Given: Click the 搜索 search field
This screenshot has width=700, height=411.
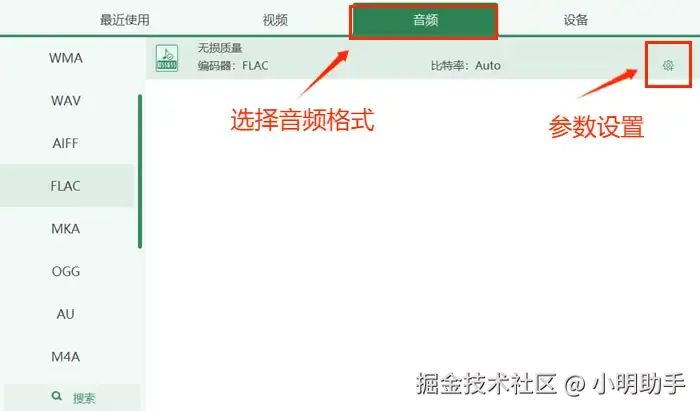Looking at the screenshot, I should [72, 397].
